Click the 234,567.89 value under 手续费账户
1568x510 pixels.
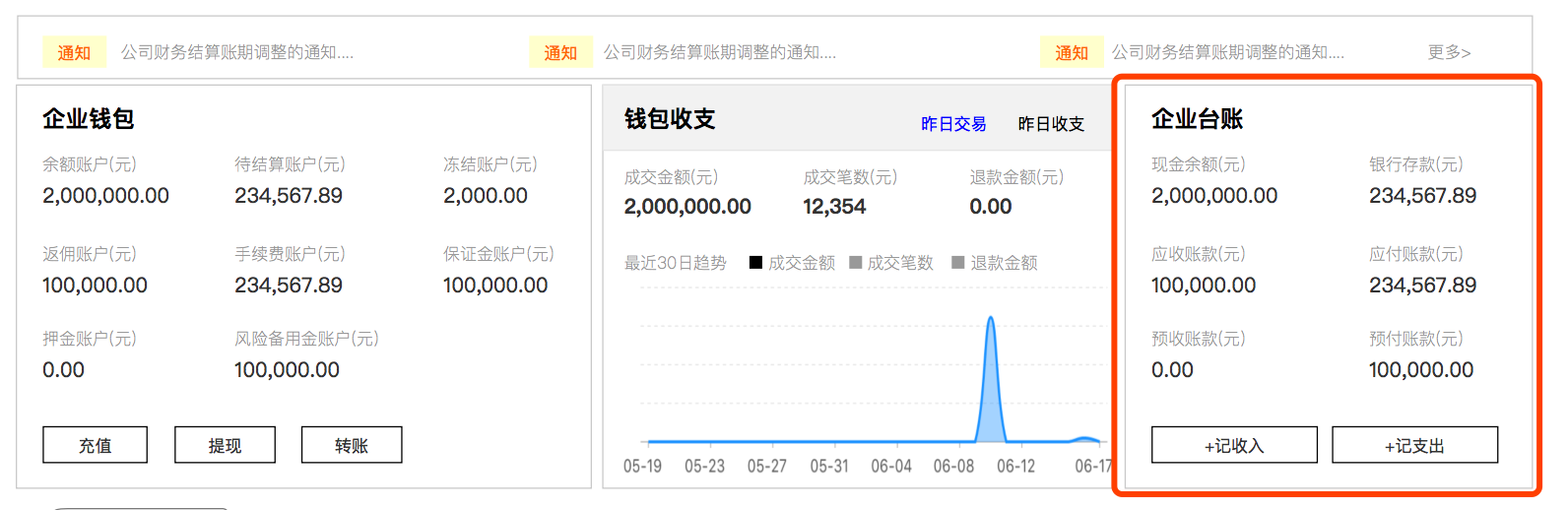(289, 286)
